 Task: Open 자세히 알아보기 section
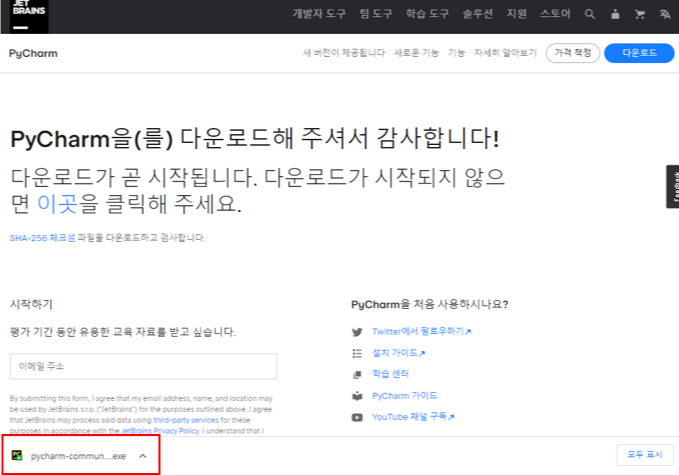pyautogui.click(x=505, y=53)
